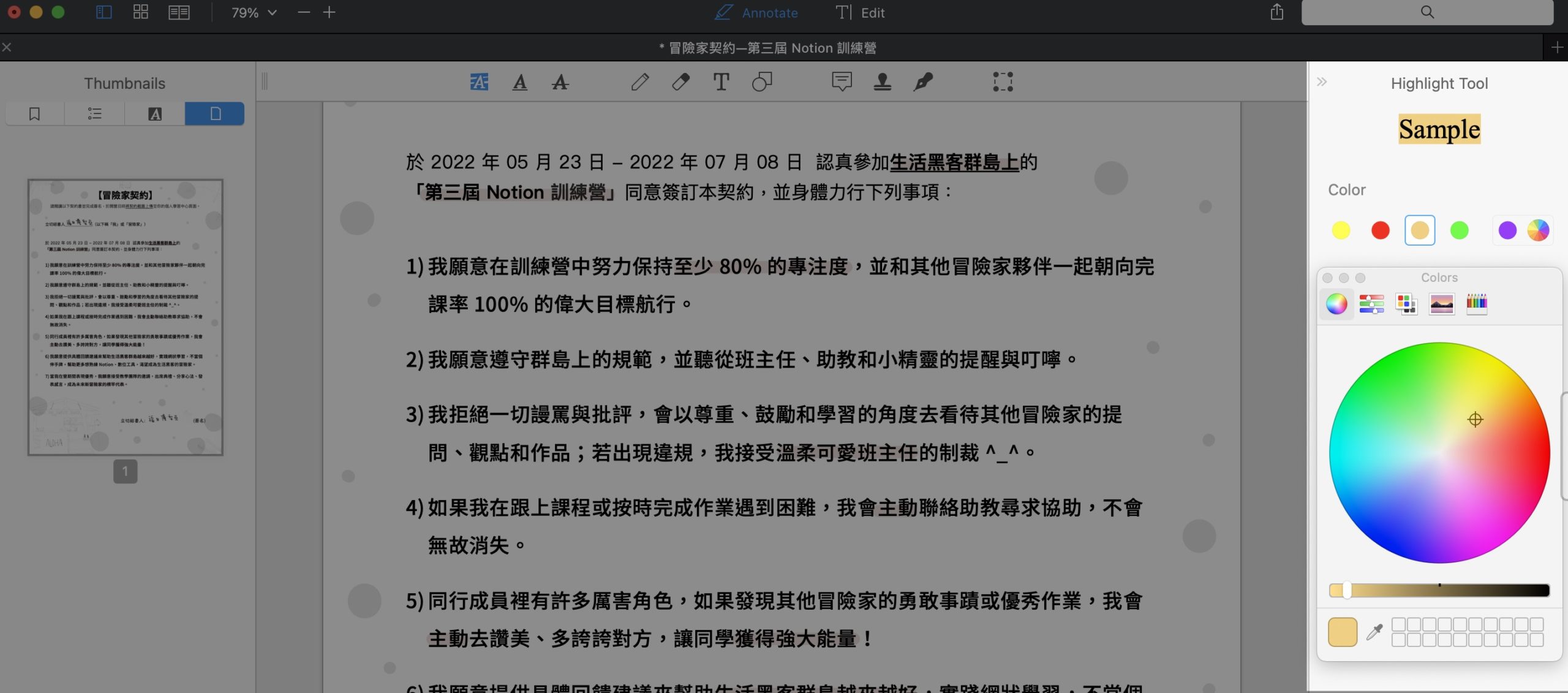This screenshot has width=1568, height=693.
Task: Collapse the Highlight Tool panel
Action: [x=1322, y=81]
